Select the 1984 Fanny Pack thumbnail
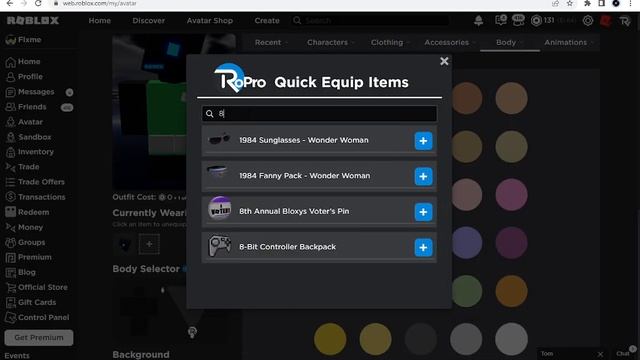640x360 pixels. pyautogui.click(x=218, y=172)
